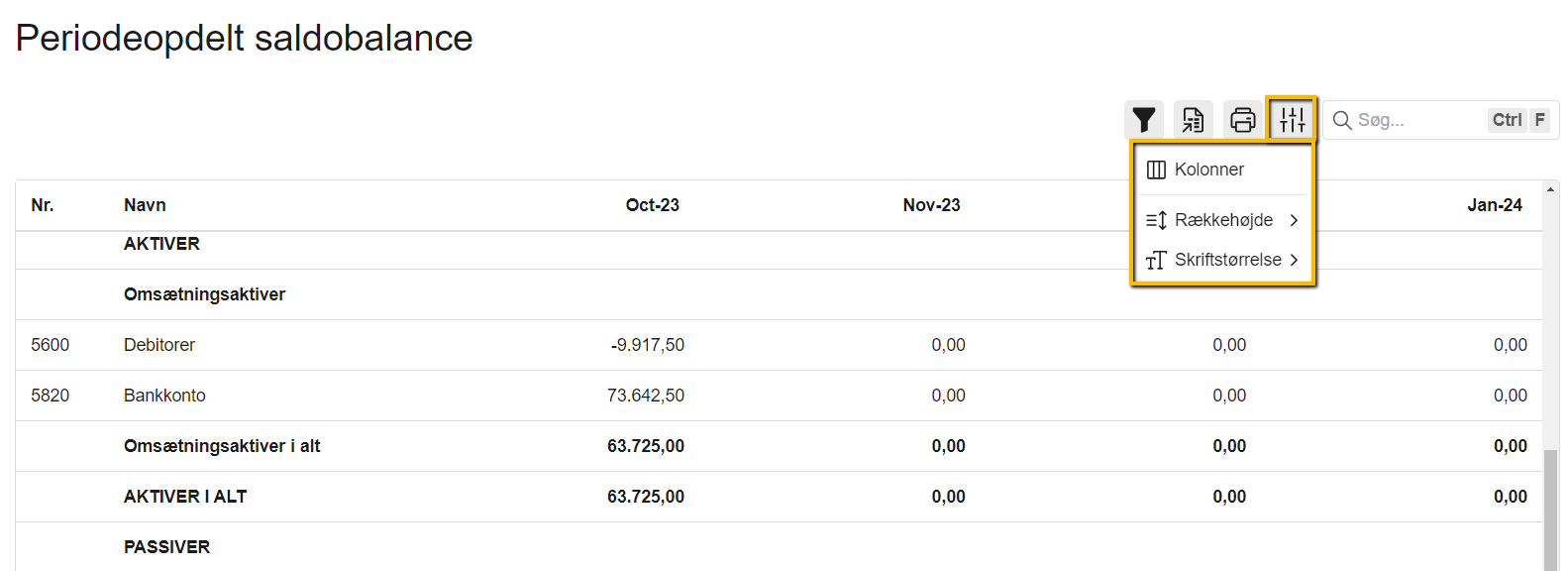Expand the Rækkehøjde submenu arrow
The width and height of the screenshot is (1568, 571).
tap(1294, 220)
